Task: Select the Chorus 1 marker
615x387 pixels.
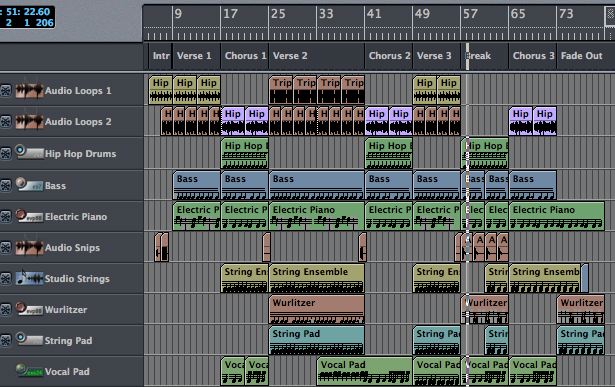Action: (x=244, y=56)
